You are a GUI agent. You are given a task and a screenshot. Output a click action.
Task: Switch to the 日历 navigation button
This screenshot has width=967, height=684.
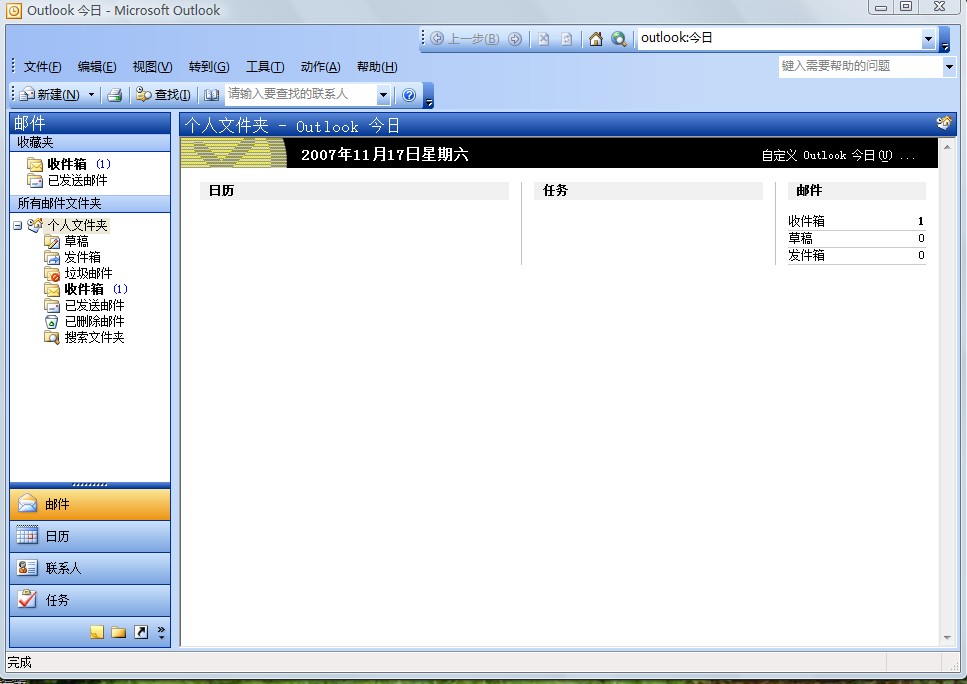90,537
